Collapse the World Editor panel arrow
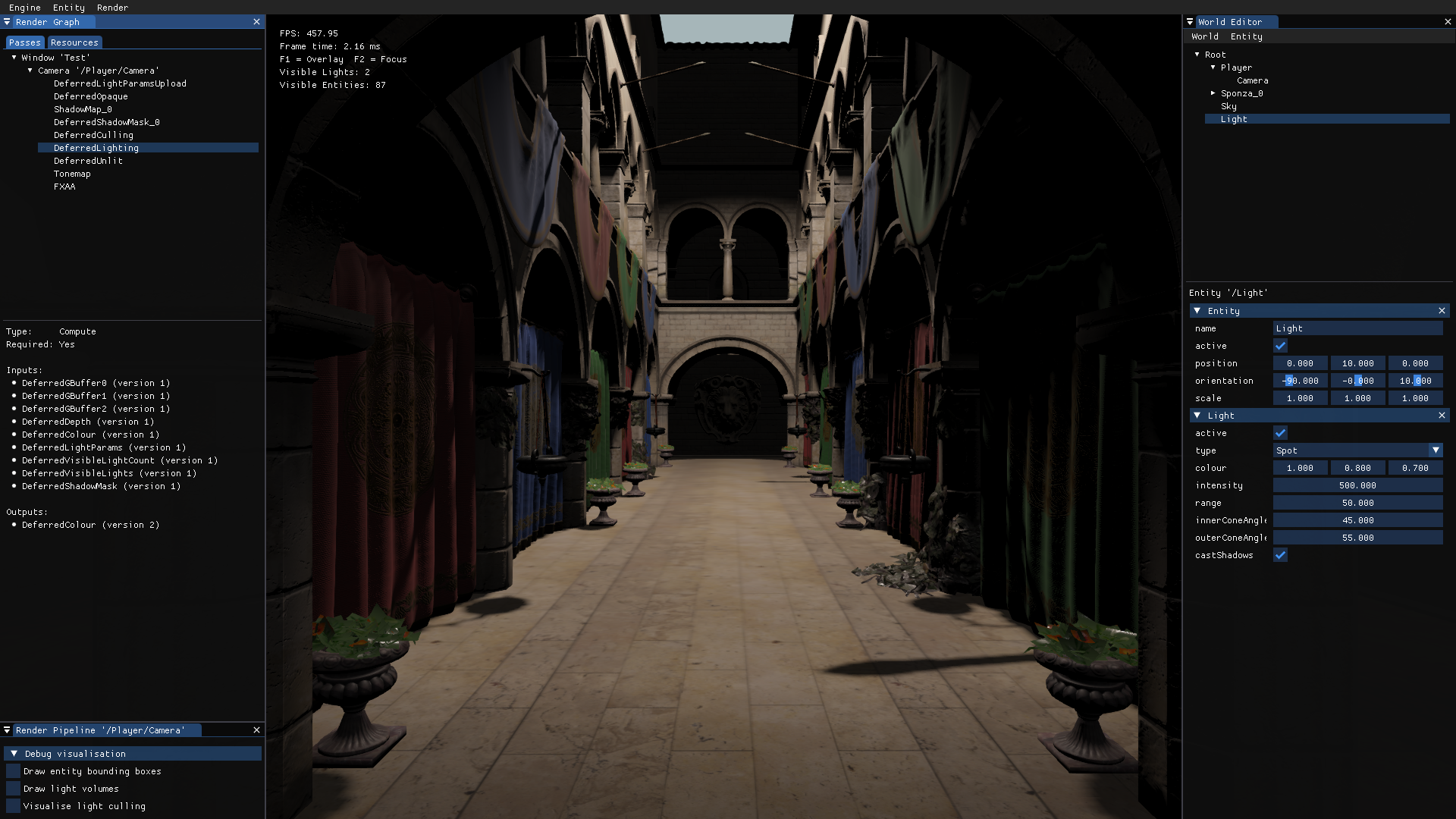 (1191, 22)
